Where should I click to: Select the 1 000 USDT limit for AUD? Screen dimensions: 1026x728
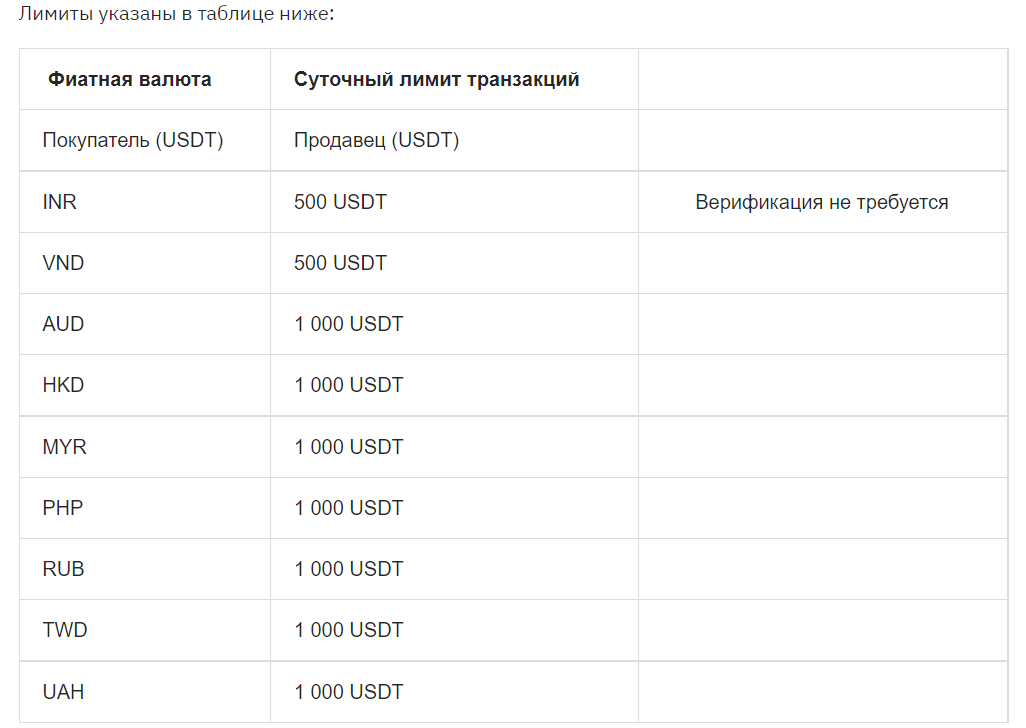click(x=348, y=325)
